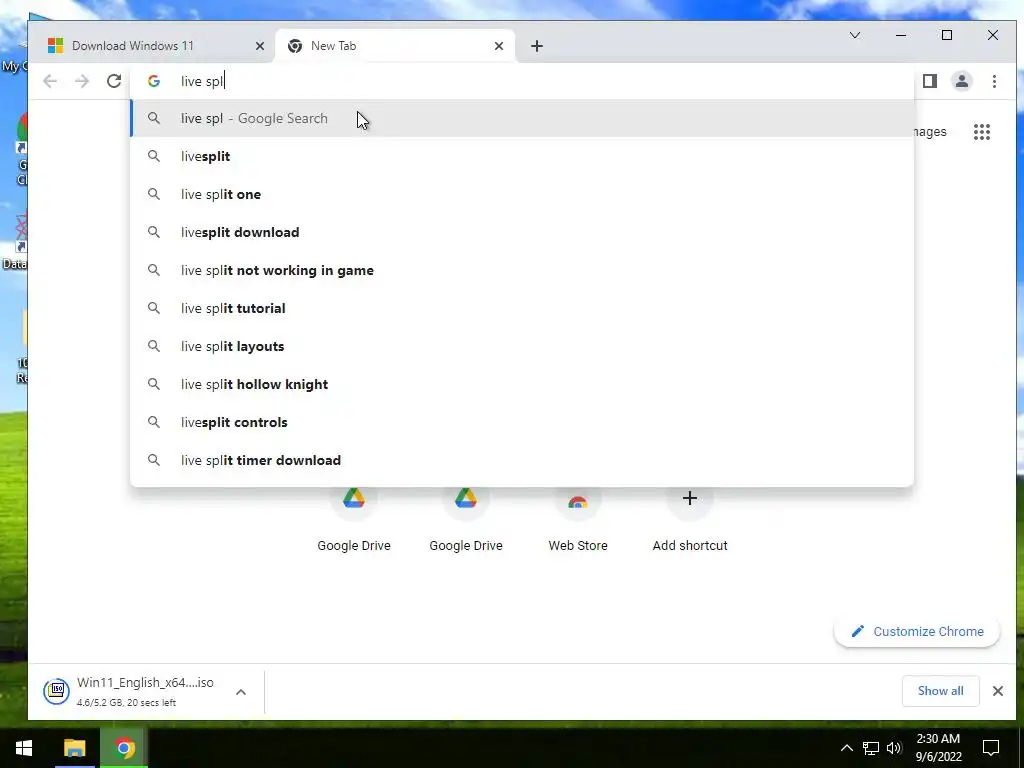
Task: Open File Explorer from taskbar
Action: pyautogui.click(x=74, y=748)
